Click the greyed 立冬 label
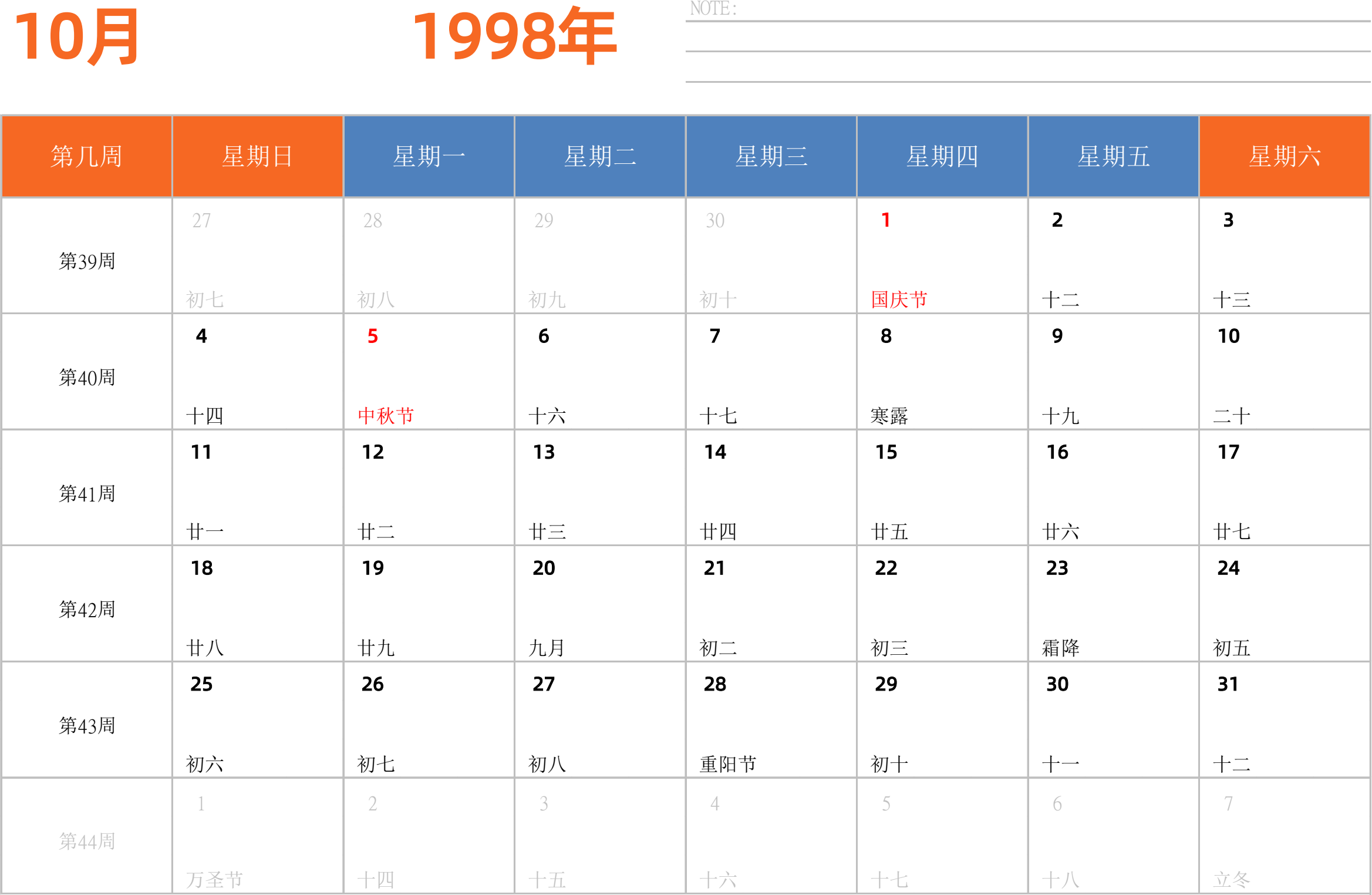Screen dimensions: 1372x895 1232,880
